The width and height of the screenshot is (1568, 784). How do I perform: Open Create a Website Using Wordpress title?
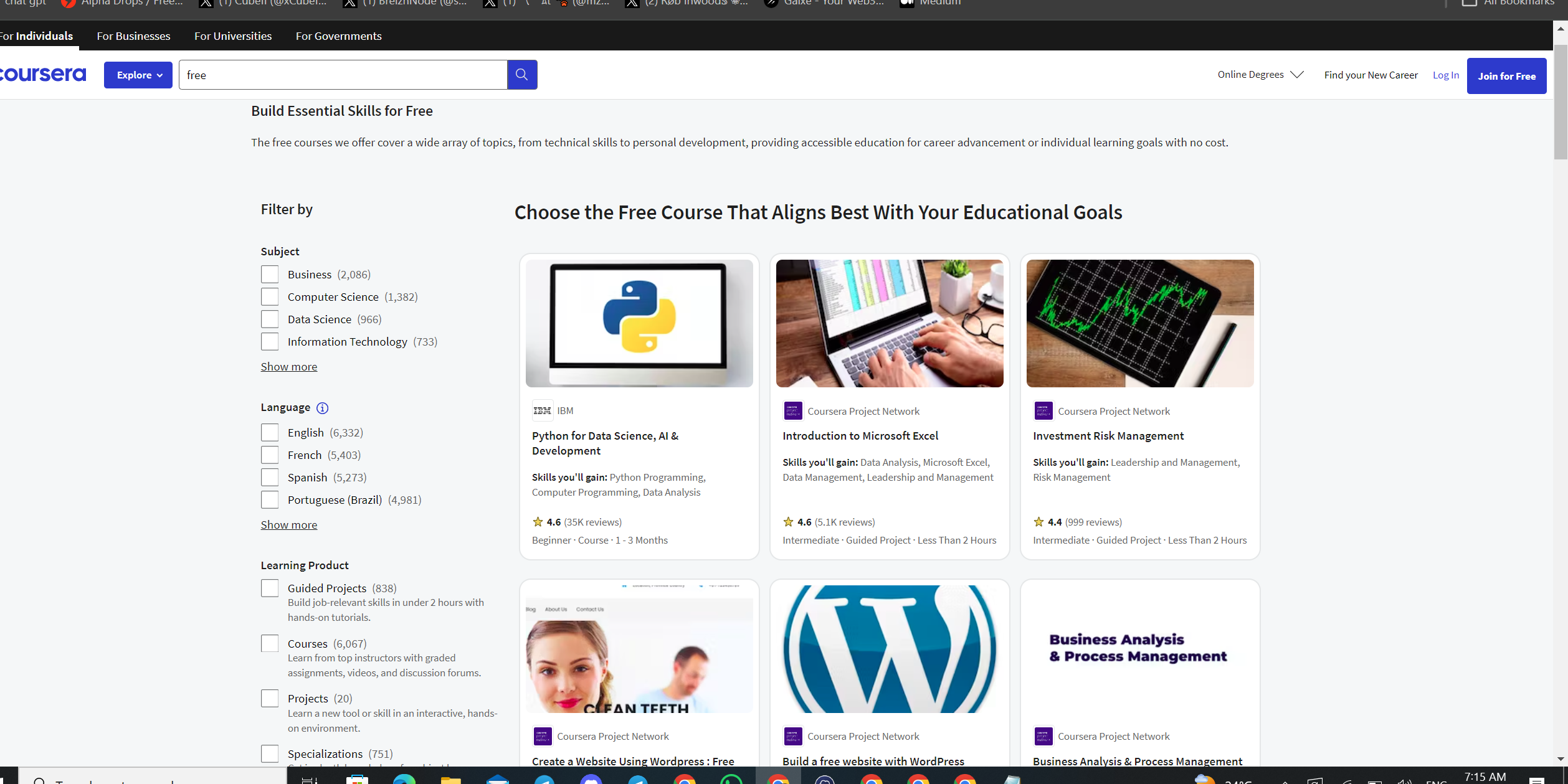633,761
